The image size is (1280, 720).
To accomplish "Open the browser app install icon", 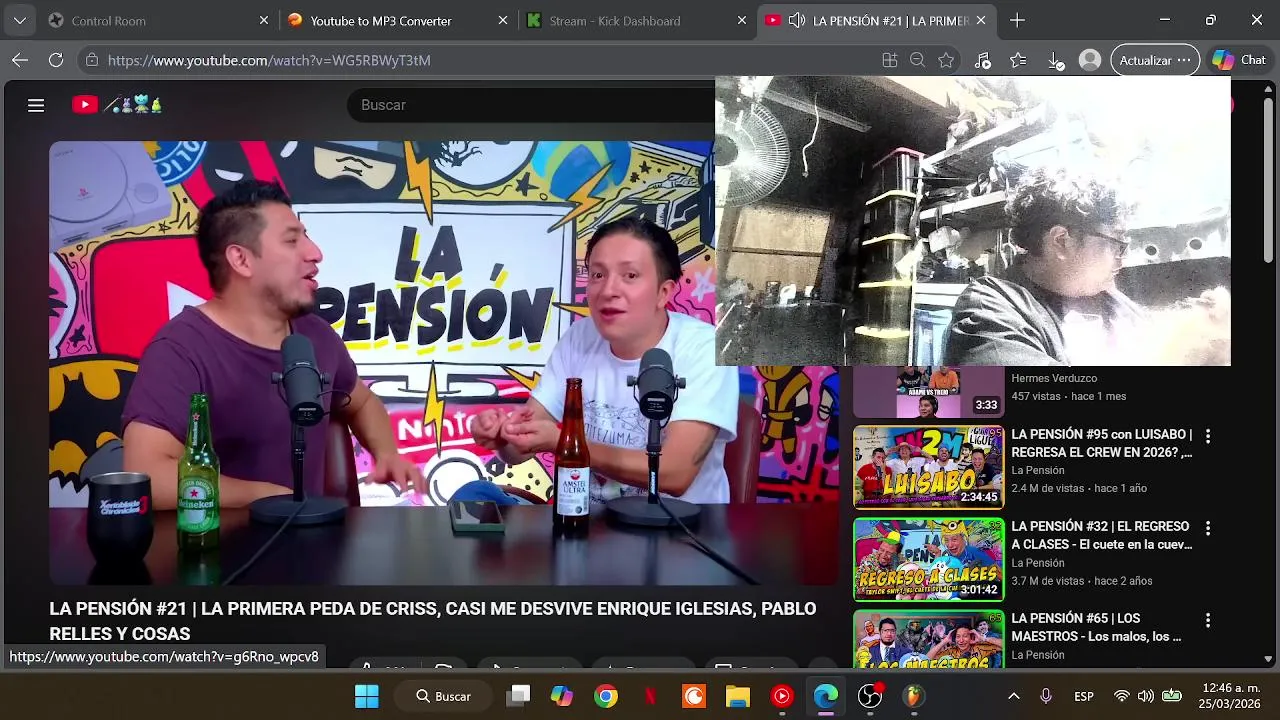I will tap(890, 60).
